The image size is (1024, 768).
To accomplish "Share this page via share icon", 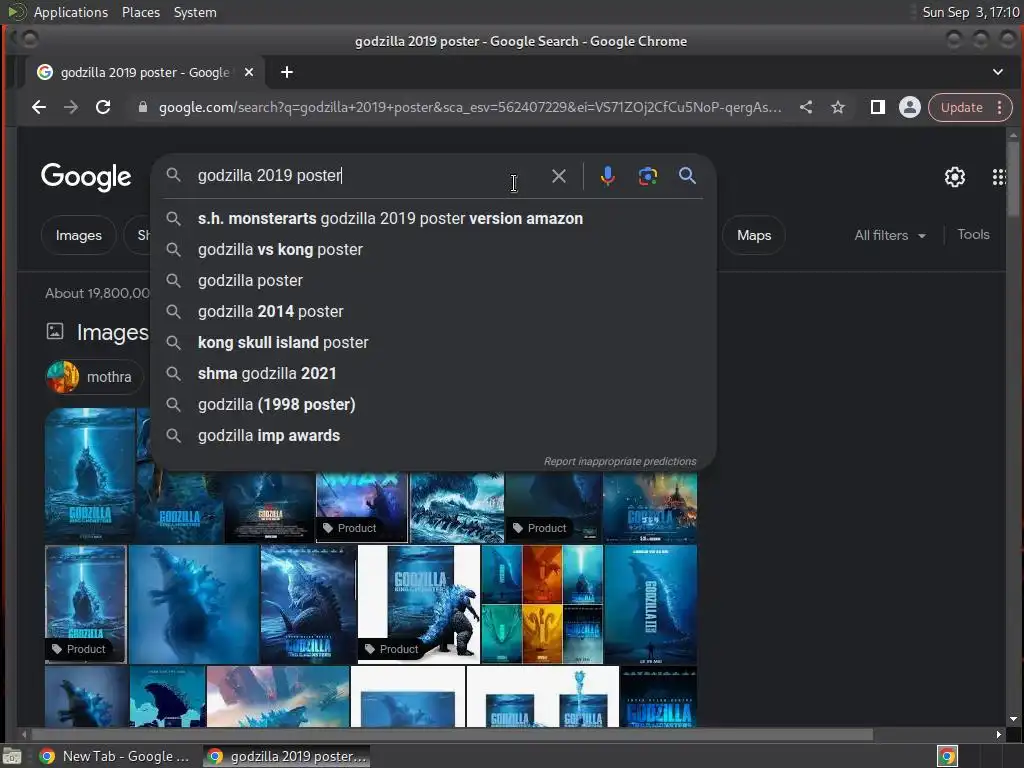I will pyautogui.click(x=806, y=107).
